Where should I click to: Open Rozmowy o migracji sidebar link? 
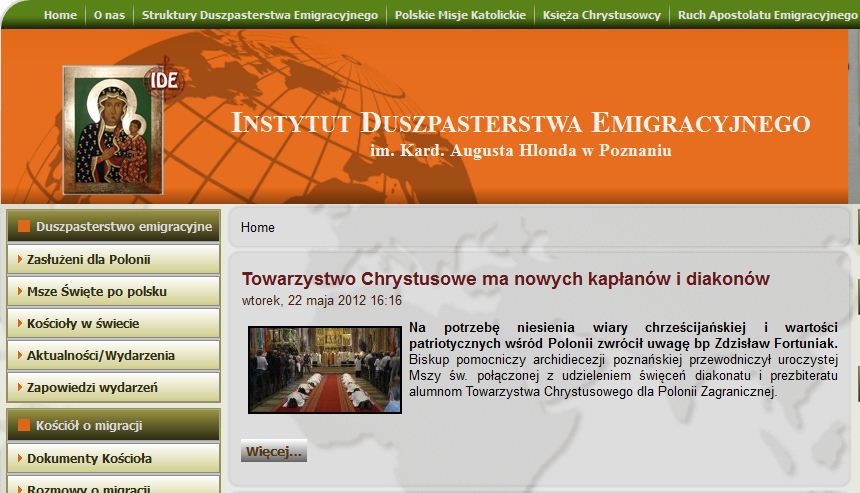(88, 488)
